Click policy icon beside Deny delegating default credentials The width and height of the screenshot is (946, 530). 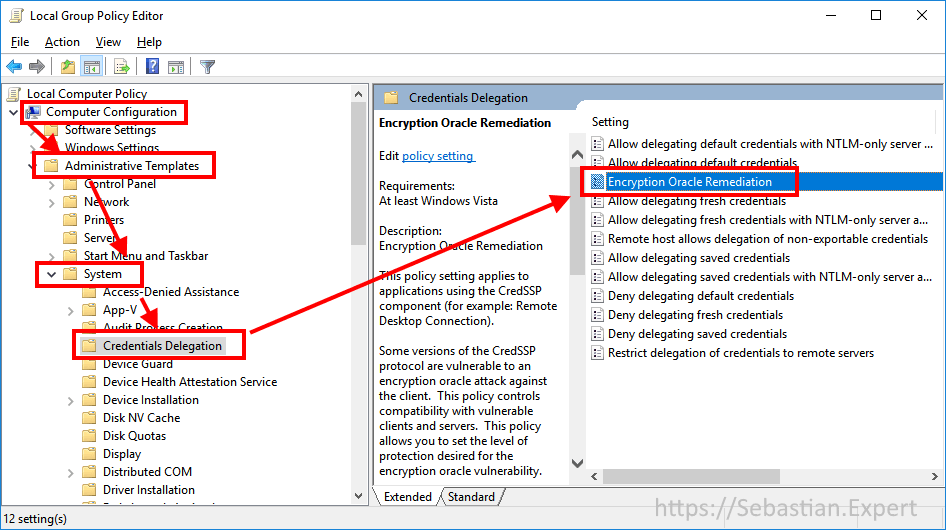pos(597,296)
